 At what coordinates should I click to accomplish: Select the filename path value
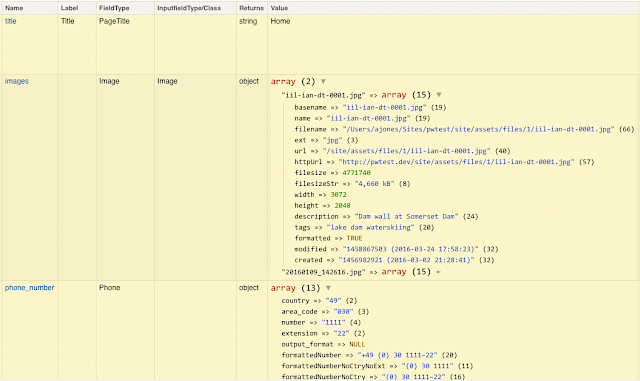[x=478, y=129]
